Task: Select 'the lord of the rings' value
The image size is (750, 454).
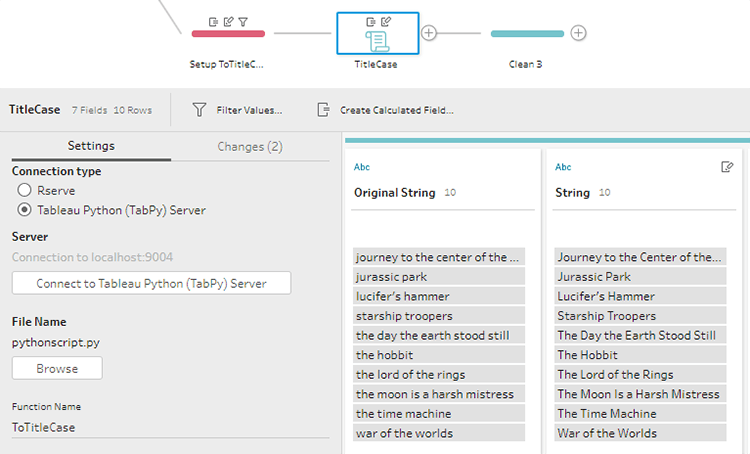Action: (439, 375)
